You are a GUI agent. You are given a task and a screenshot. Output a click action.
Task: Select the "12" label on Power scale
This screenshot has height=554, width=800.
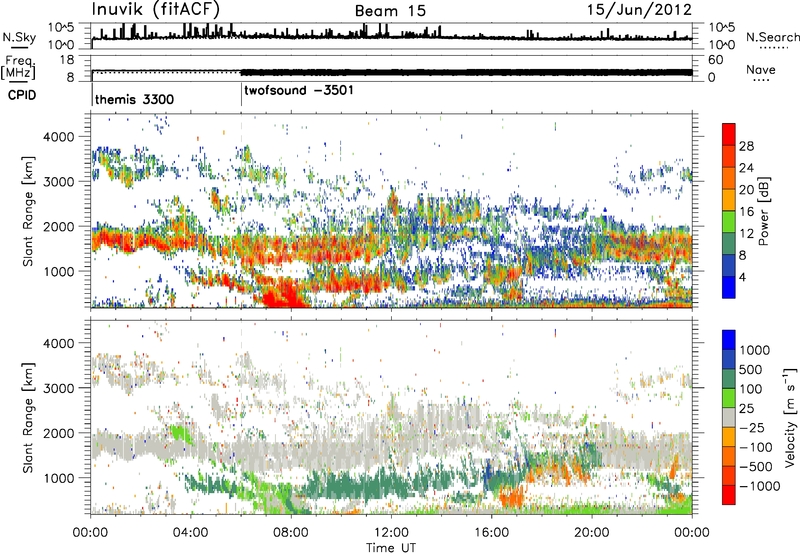tap(746, 234)
